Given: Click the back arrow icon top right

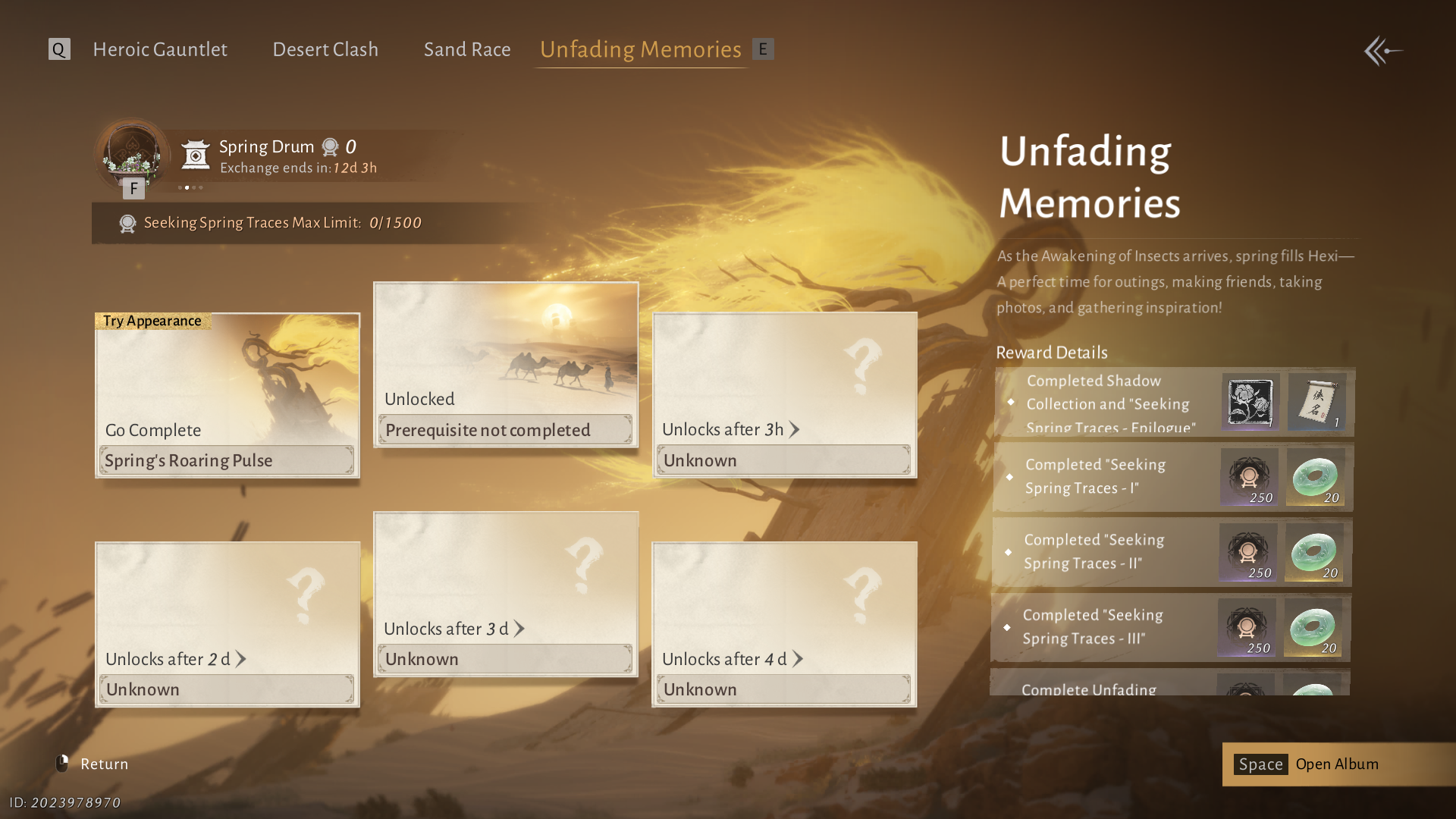Looking at the screenshot, I should click(1383, 51).
